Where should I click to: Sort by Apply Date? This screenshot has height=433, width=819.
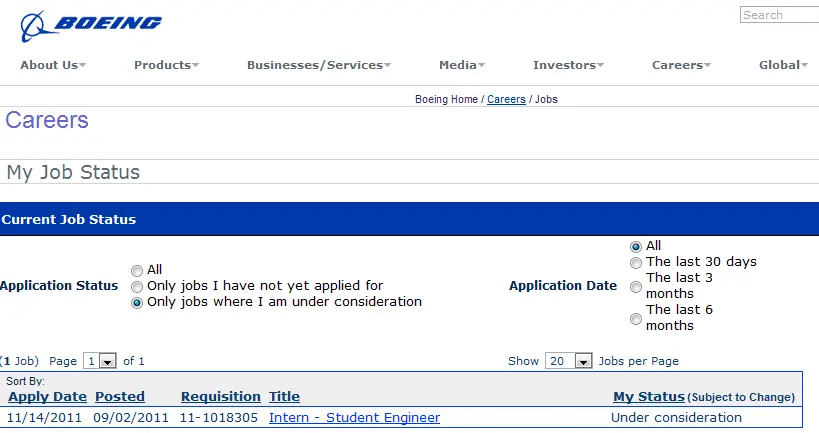point(48,397)
